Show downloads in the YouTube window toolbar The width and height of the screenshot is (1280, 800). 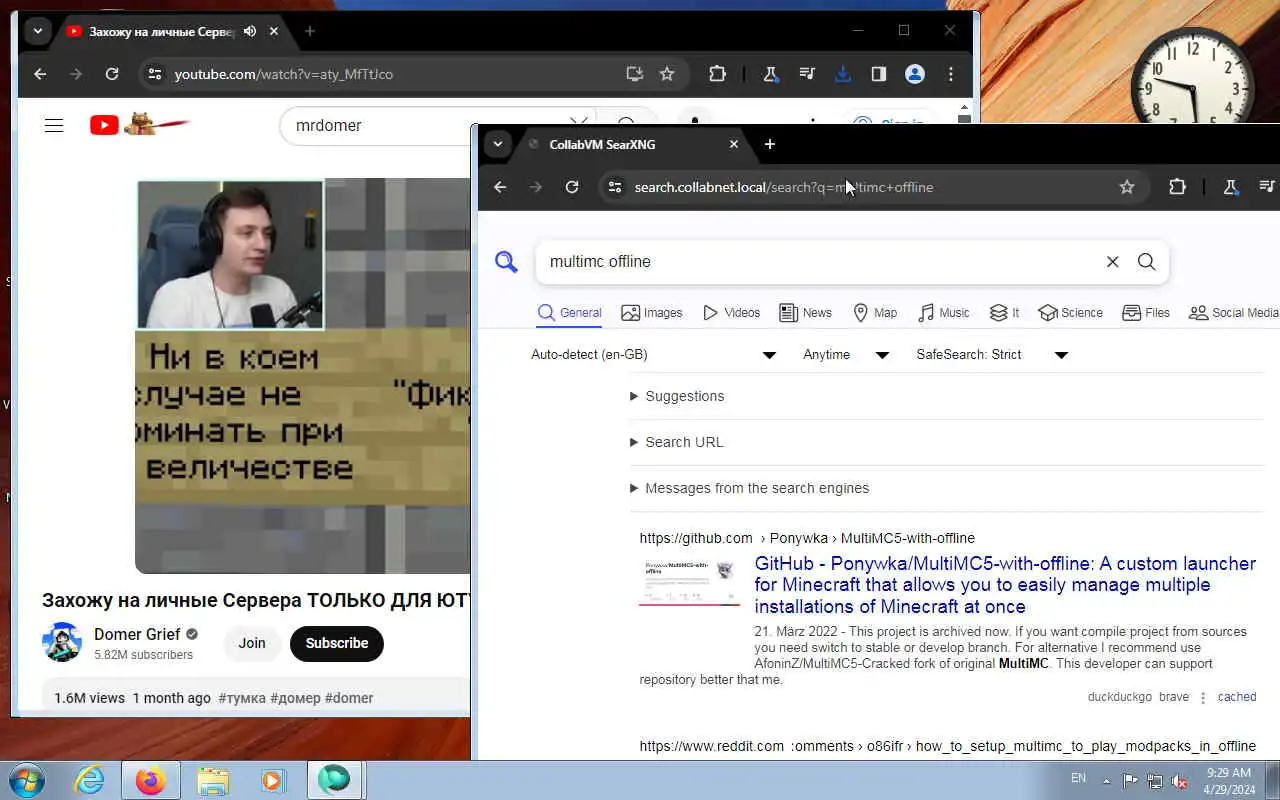click(x=843, y=74)
